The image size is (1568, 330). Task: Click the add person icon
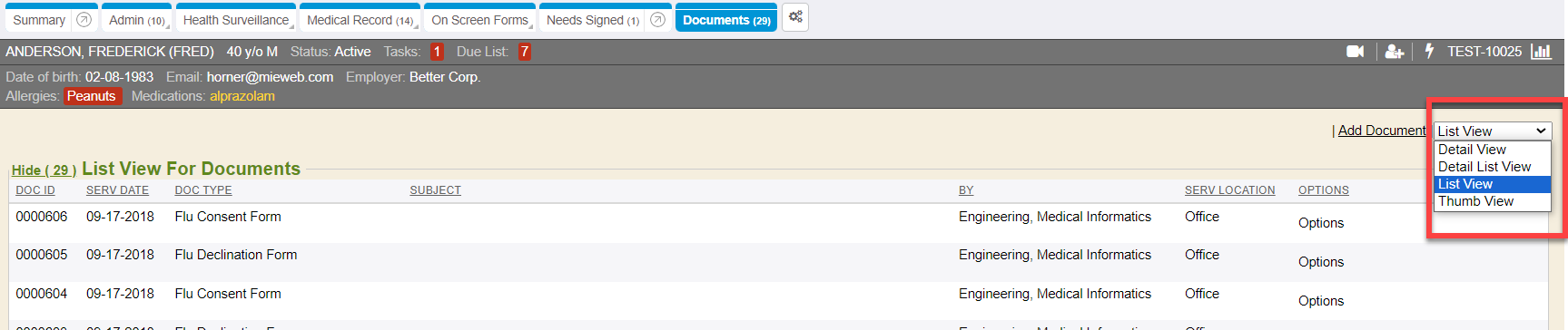point(1395,52)
